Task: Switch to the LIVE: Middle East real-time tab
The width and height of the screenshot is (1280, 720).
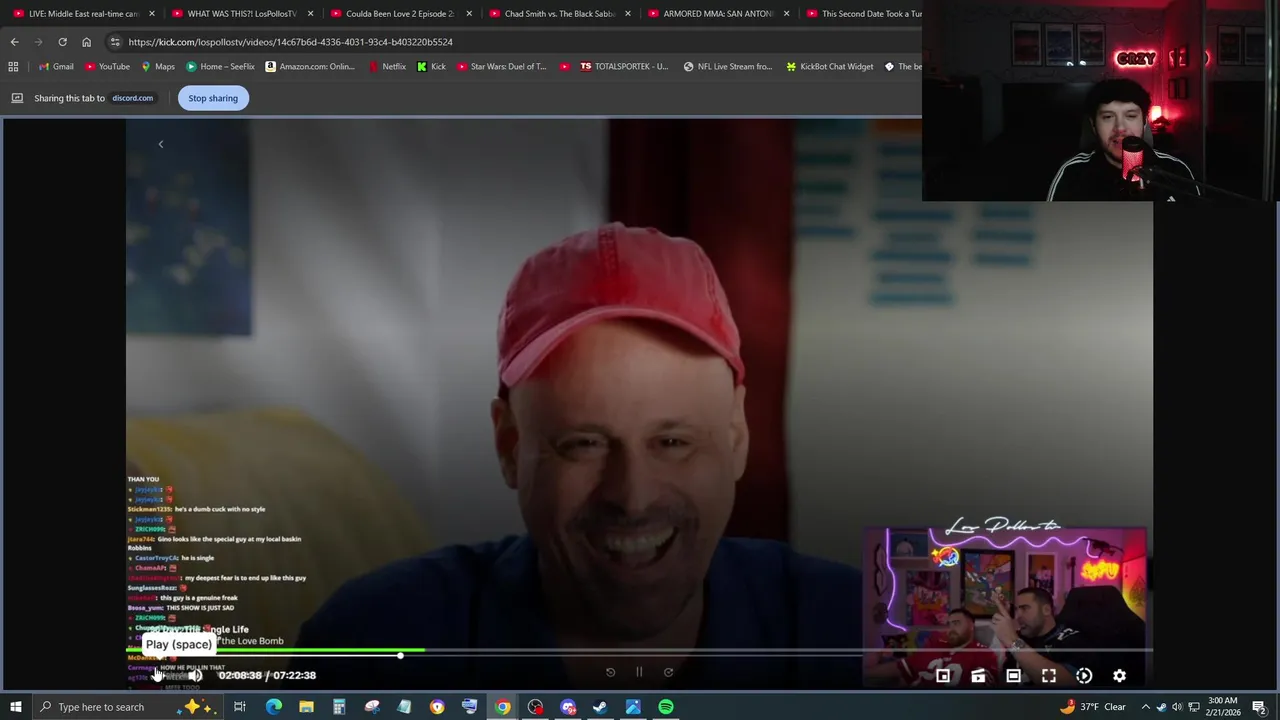Action: (83, 14)
